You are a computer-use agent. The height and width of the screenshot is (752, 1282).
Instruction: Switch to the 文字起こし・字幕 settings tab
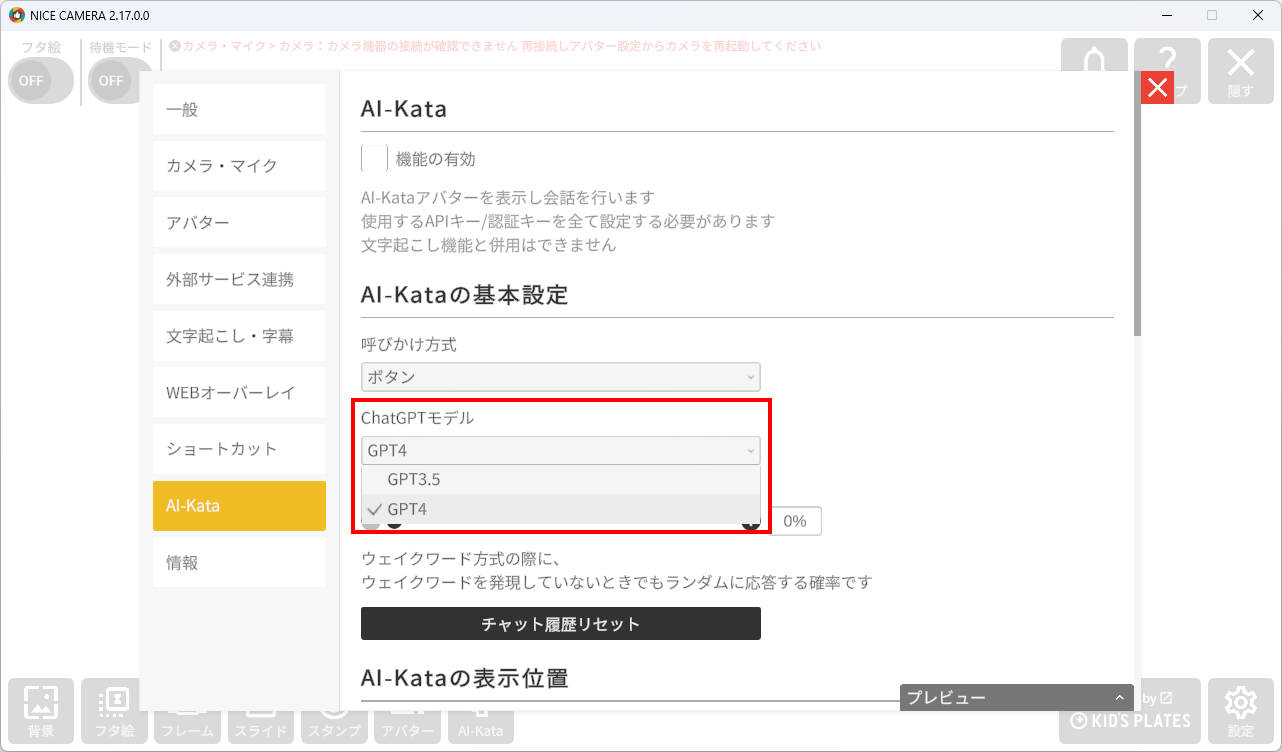click(x=239, y=336)
